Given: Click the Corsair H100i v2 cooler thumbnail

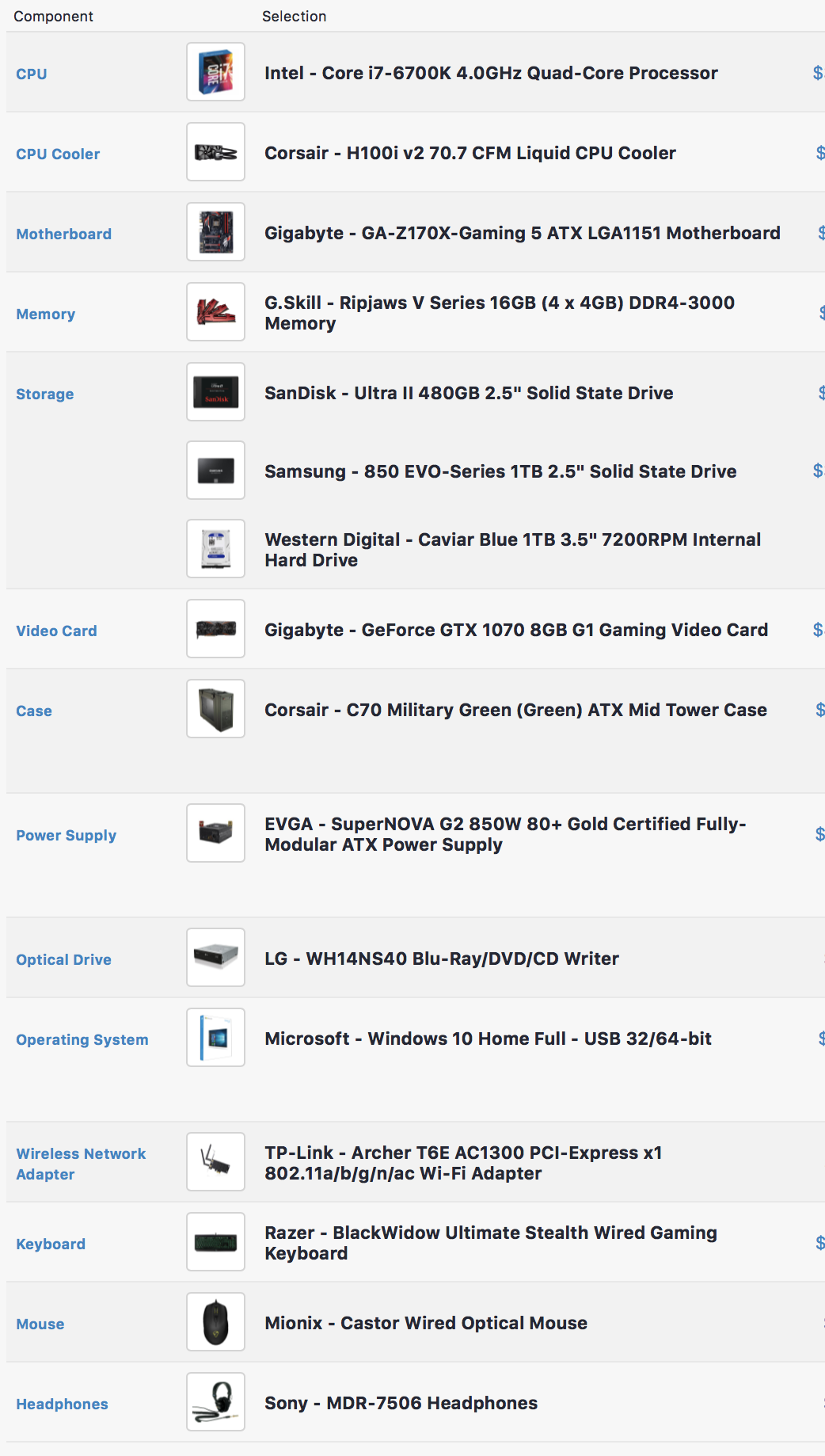Looking at the screenshot, I should 215,152.
